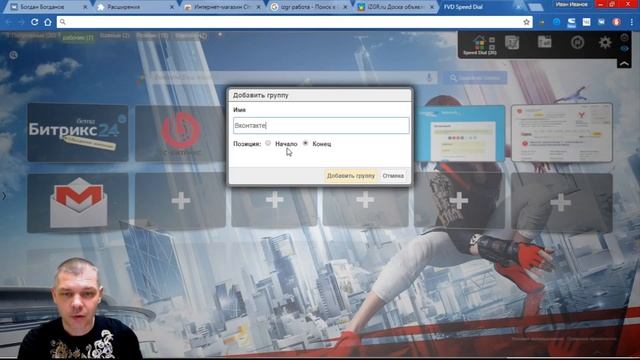The image size is (640, 360).
Task: Open Most Visited icon in FVD panel
Action: click(x=512, y=42)
